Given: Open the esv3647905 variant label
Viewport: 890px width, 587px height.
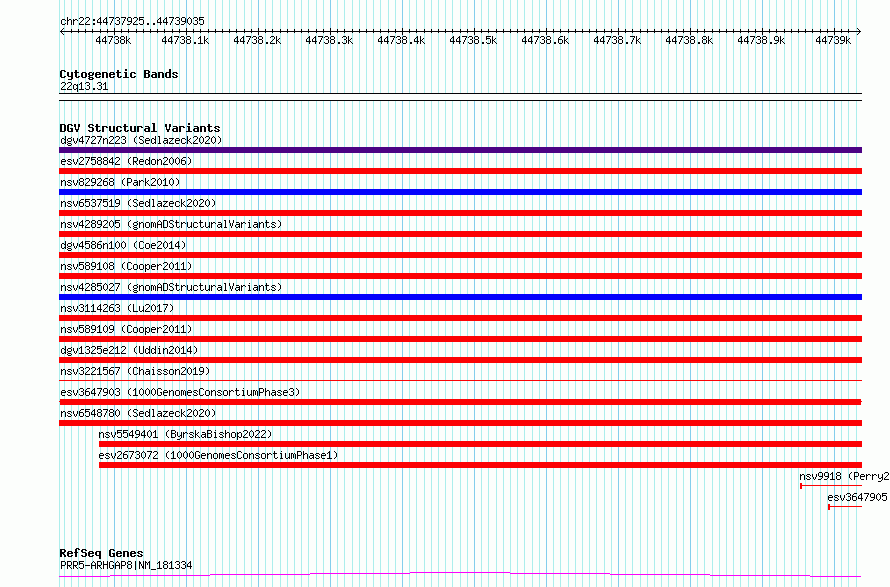Looking at the screenshot, I should pos(857,497).
